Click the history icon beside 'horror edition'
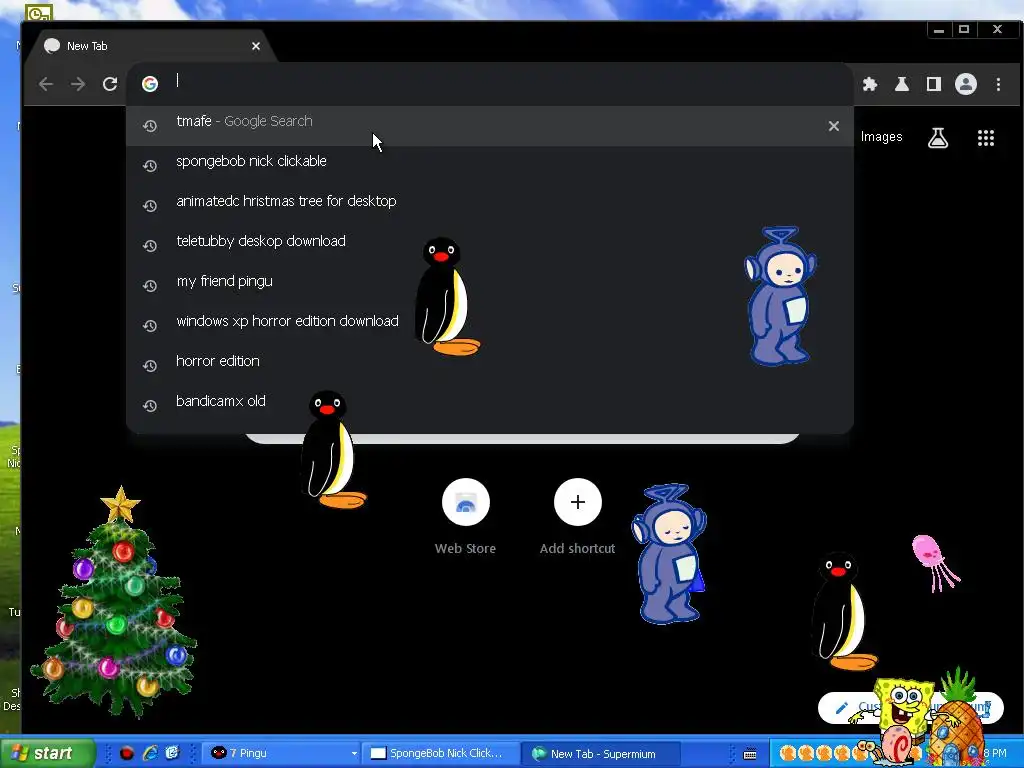1024x768 pixels. (x=150, y=366)
